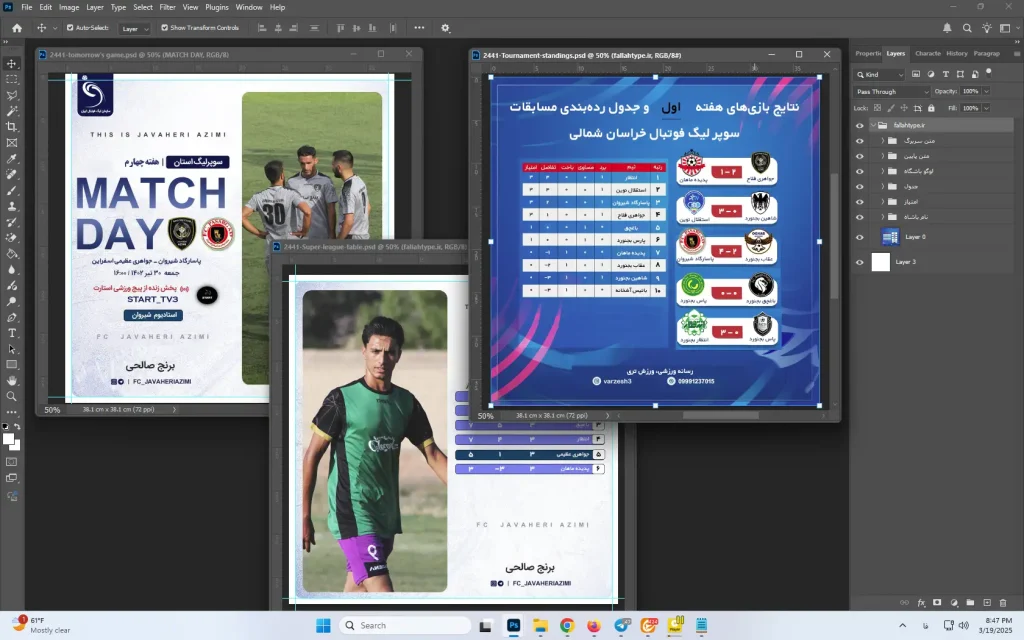Toggle the layer filtering on/off switch

click(989, 72)
